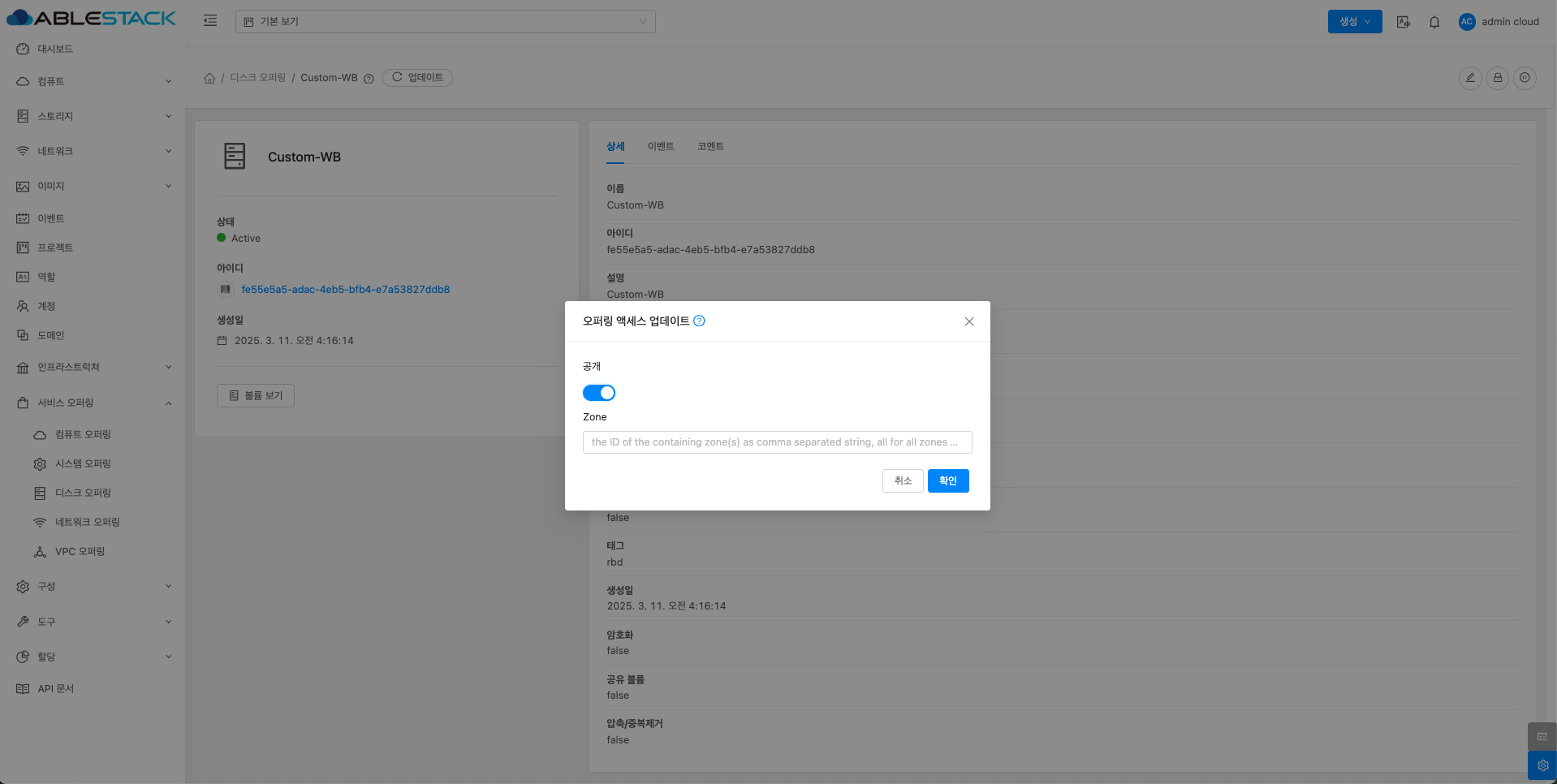
Task: Switch to the 코멘트 tab
Action: coord(710,146)
